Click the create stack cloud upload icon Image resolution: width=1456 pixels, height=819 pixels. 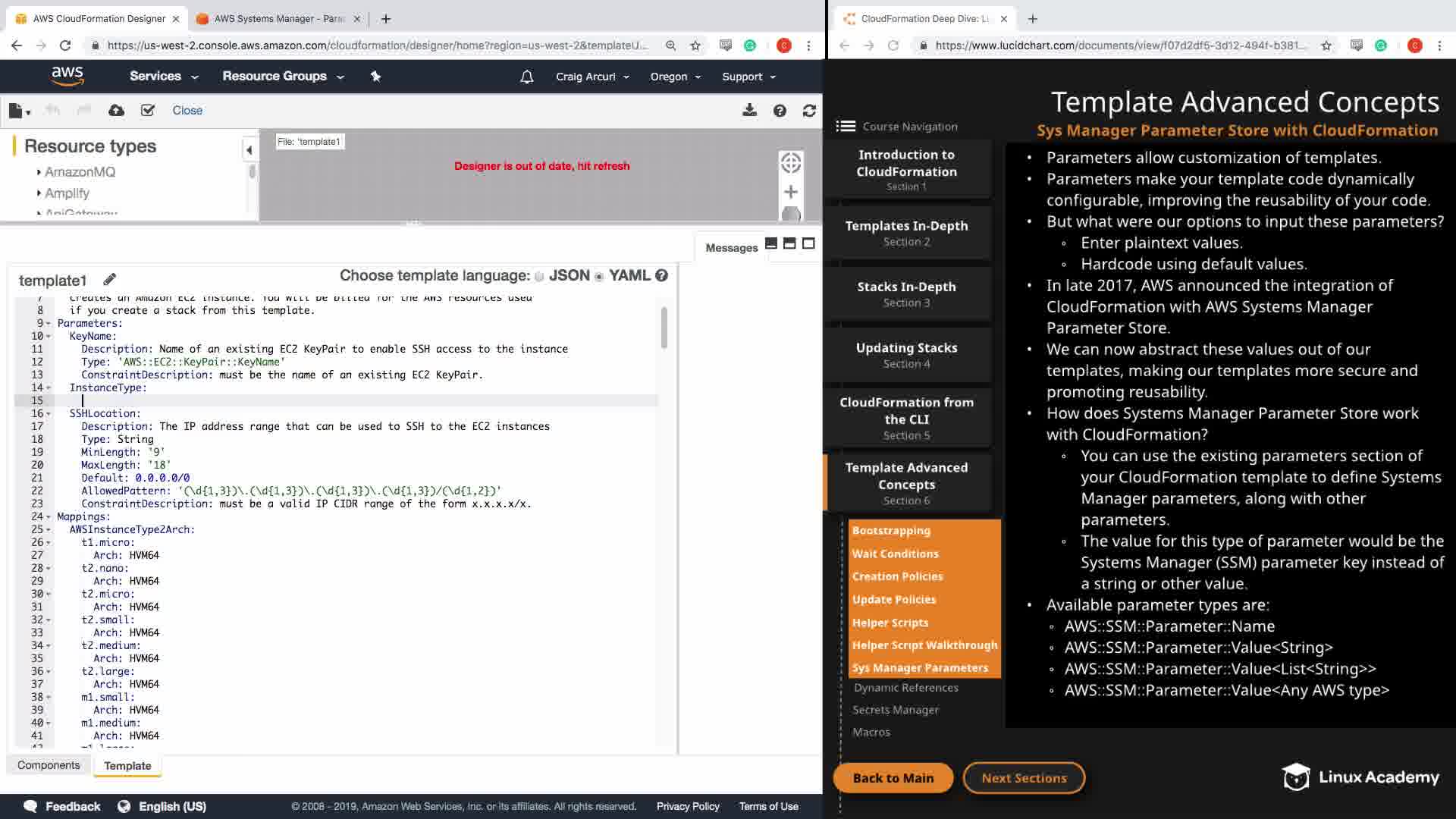pyautogui.click(x=116, y=111)
